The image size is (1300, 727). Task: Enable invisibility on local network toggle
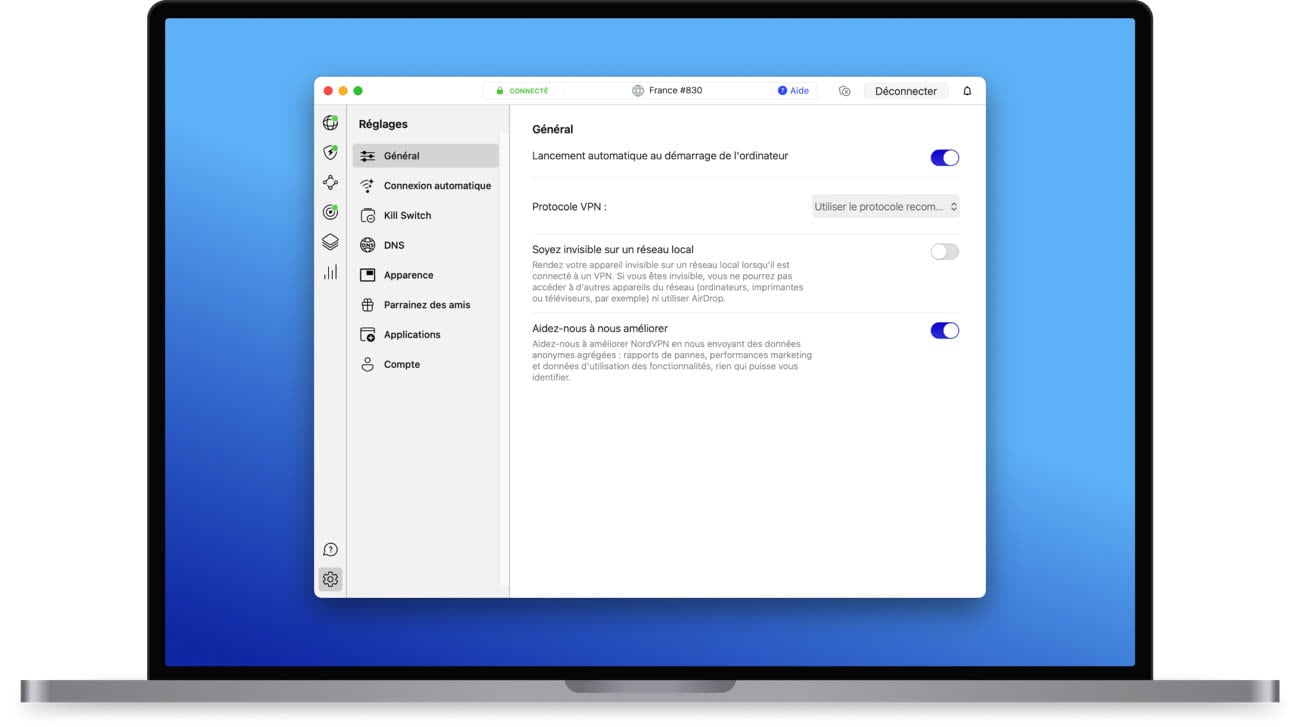(944, 252)
